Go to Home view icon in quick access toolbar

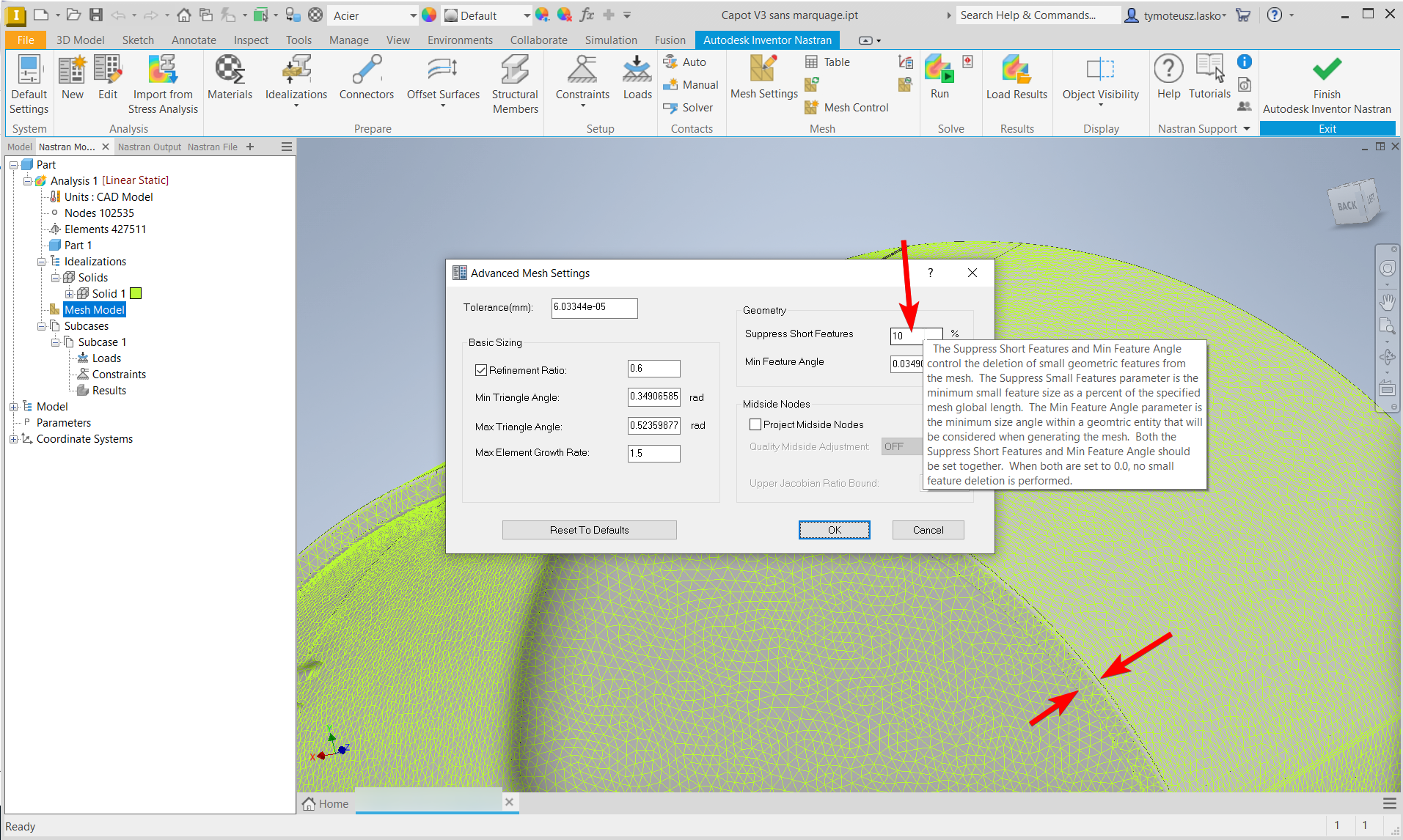[x=184, y=15]
